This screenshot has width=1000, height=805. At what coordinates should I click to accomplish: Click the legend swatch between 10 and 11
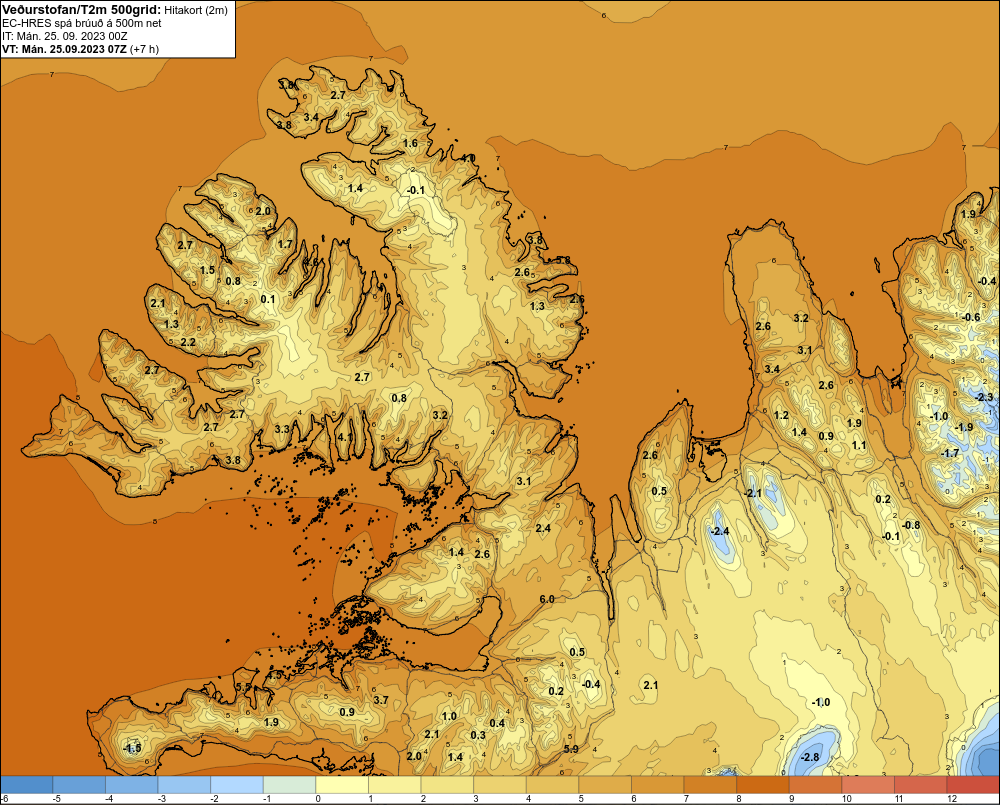click(x=867, y=785)
